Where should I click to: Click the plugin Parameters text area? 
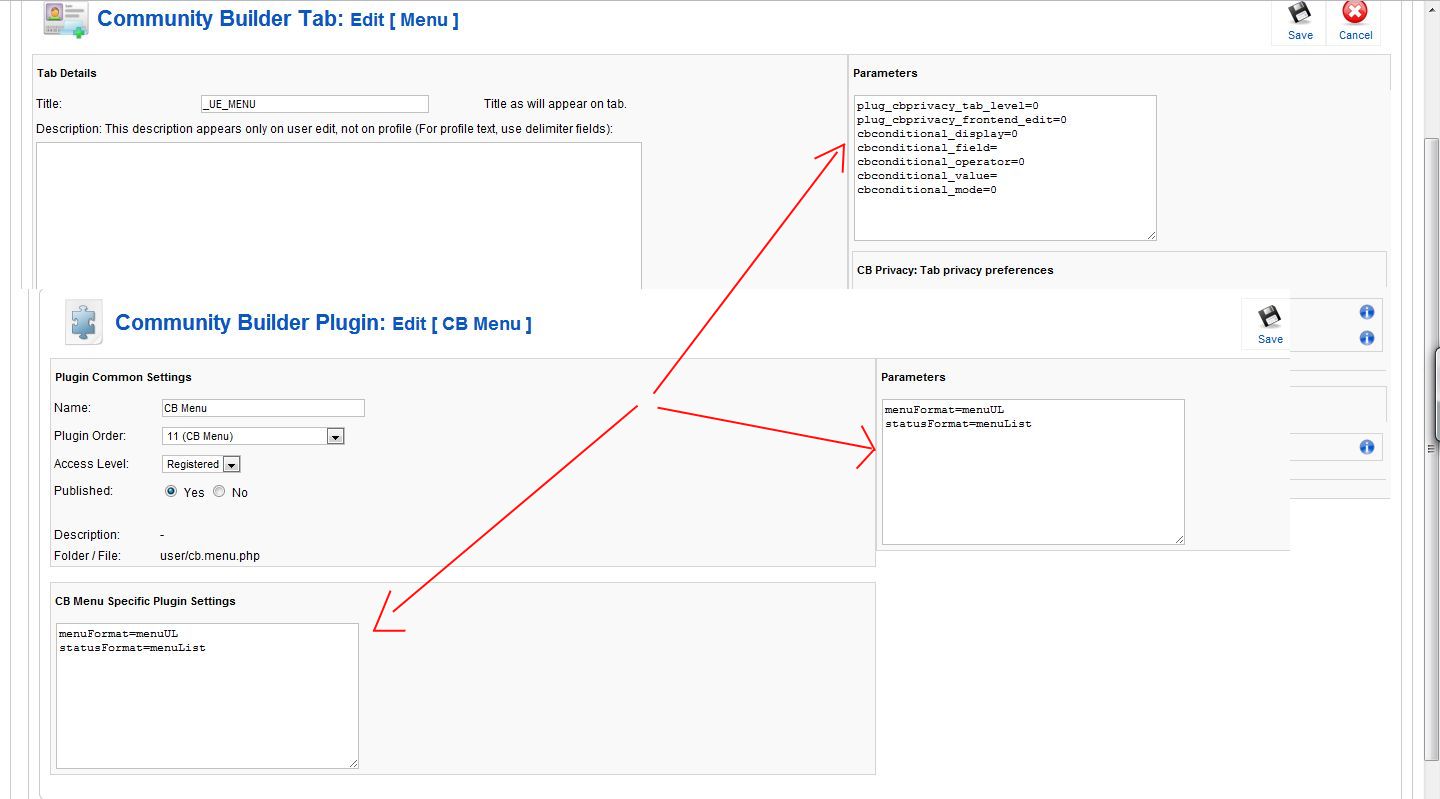(x=1033, y=472)
